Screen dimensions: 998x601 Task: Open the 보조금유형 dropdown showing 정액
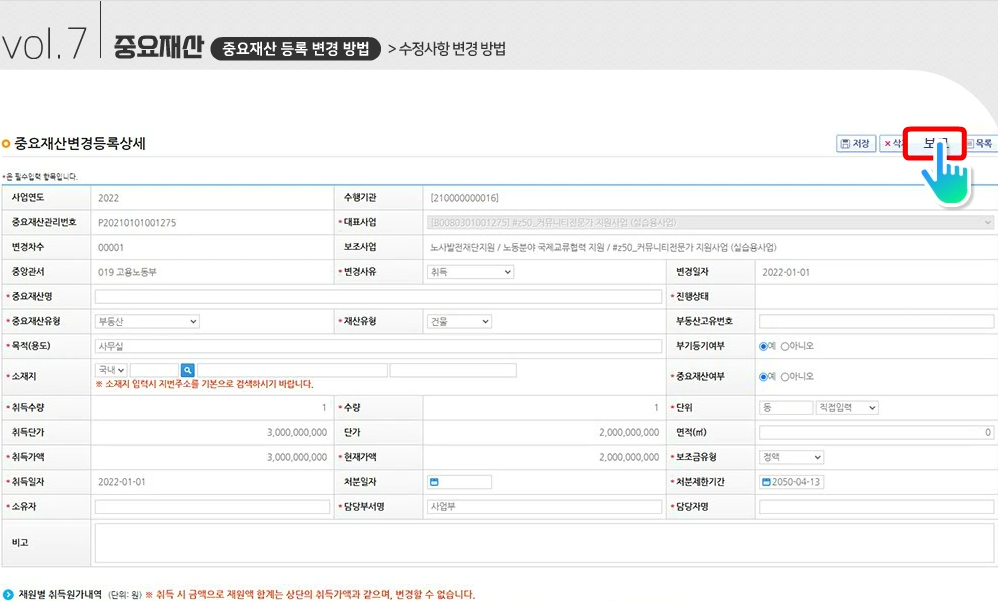click(x=791, y=457)
